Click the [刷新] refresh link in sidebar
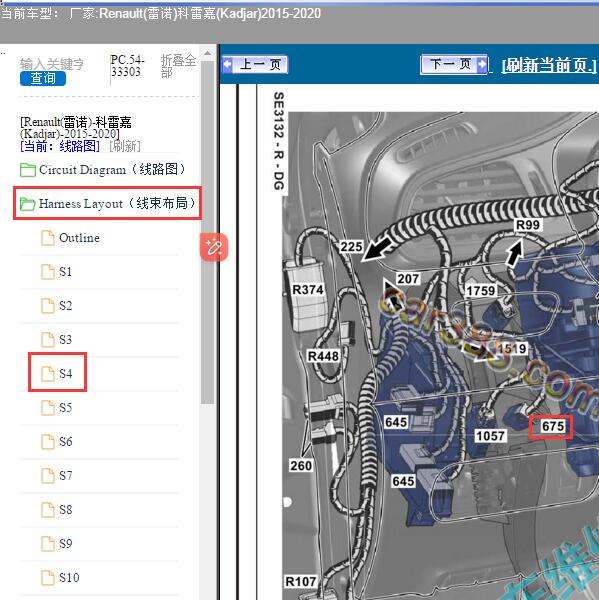Image resolution: width=599 pixels, height=600 pixels. tap(125, 146)
